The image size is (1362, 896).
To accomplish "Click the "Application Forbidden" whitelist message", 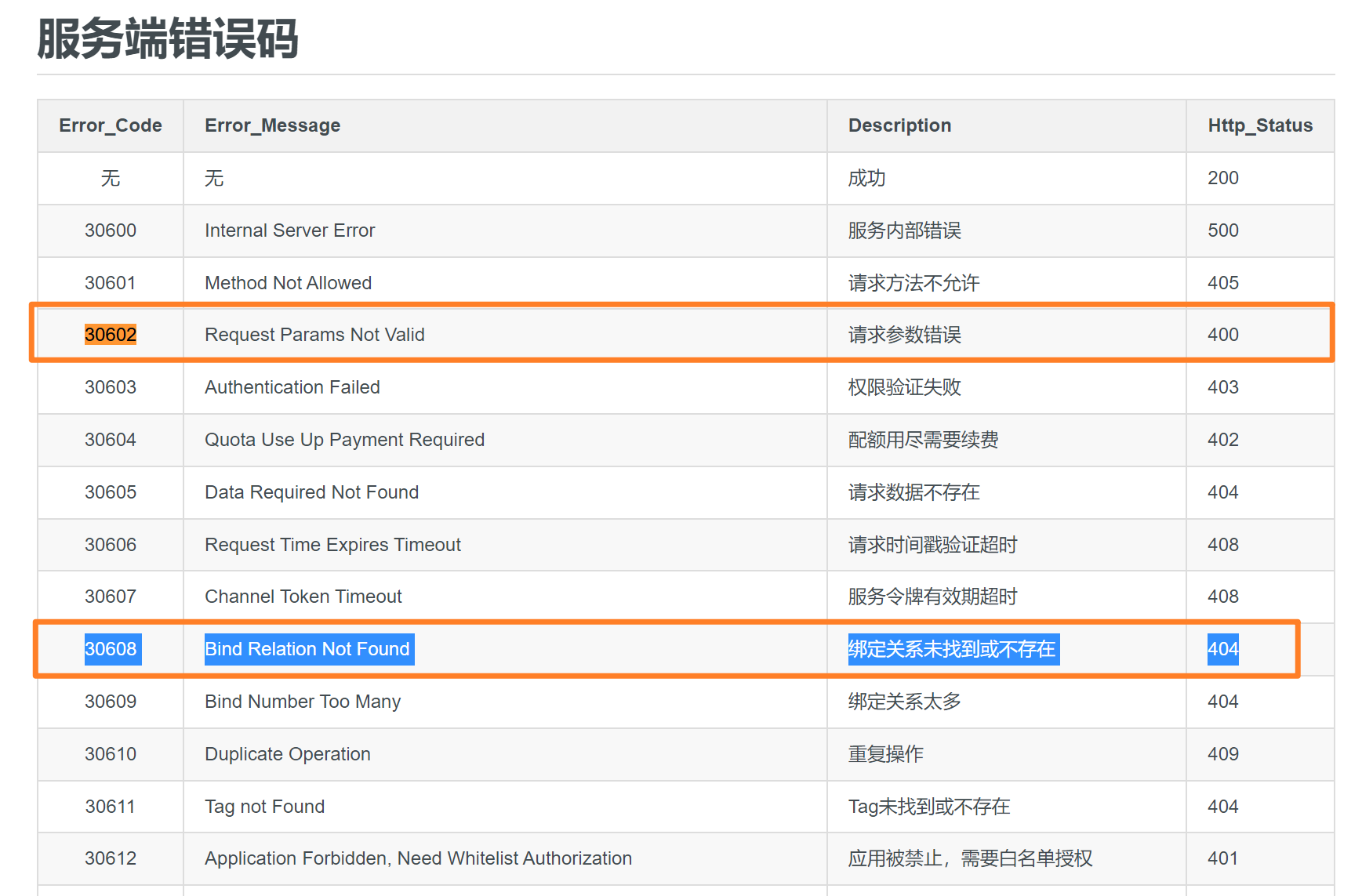I will click(418, 858).
